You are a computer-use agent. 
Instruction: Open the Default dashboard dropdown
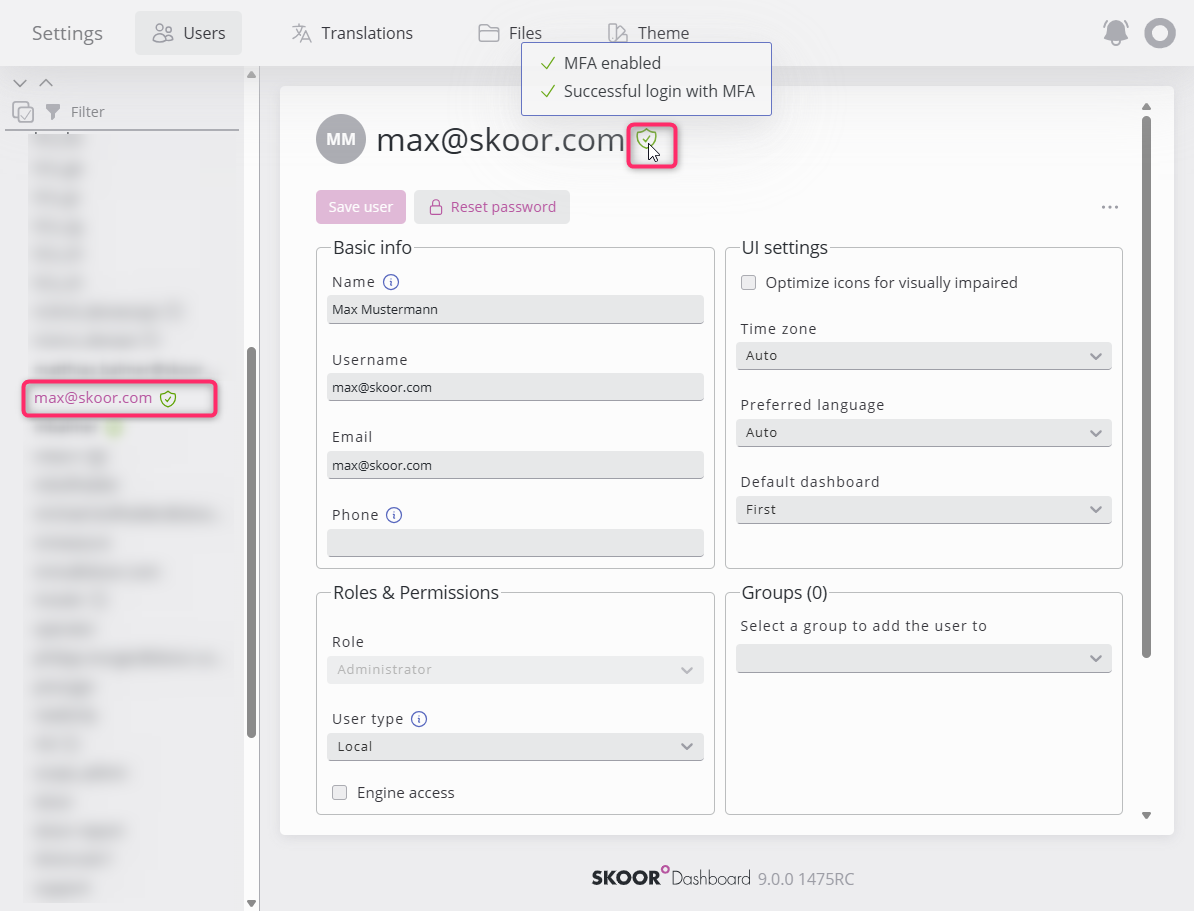pos(925,510)
